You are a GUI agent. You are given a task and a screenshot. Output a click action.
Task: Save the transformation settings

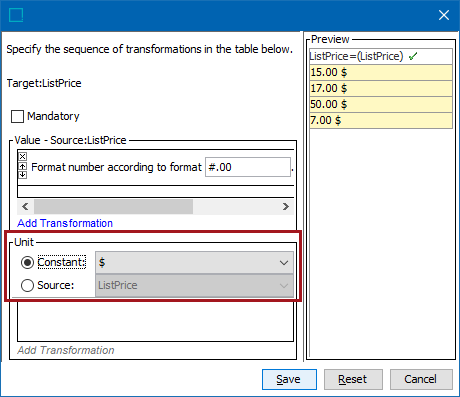pos(289,379)
